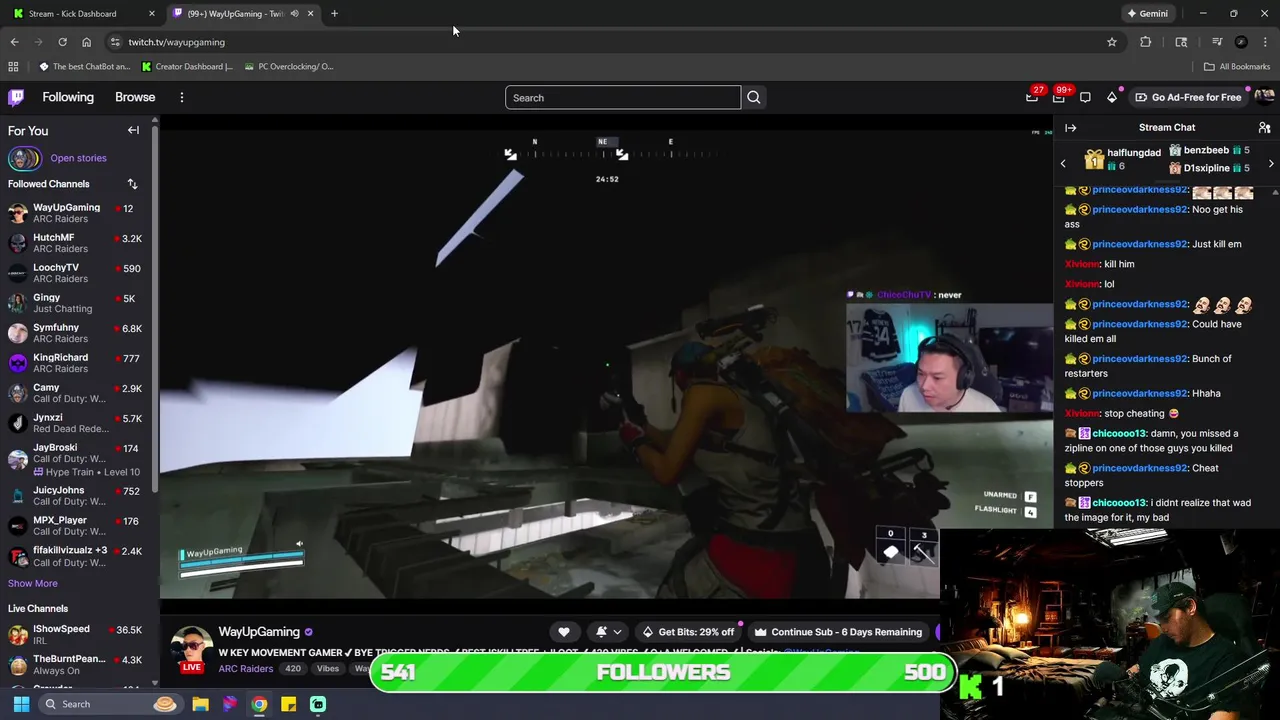Open JayBroski channel with Hype Train
This screenshot has height=720, width=1280.
point(78,460)
